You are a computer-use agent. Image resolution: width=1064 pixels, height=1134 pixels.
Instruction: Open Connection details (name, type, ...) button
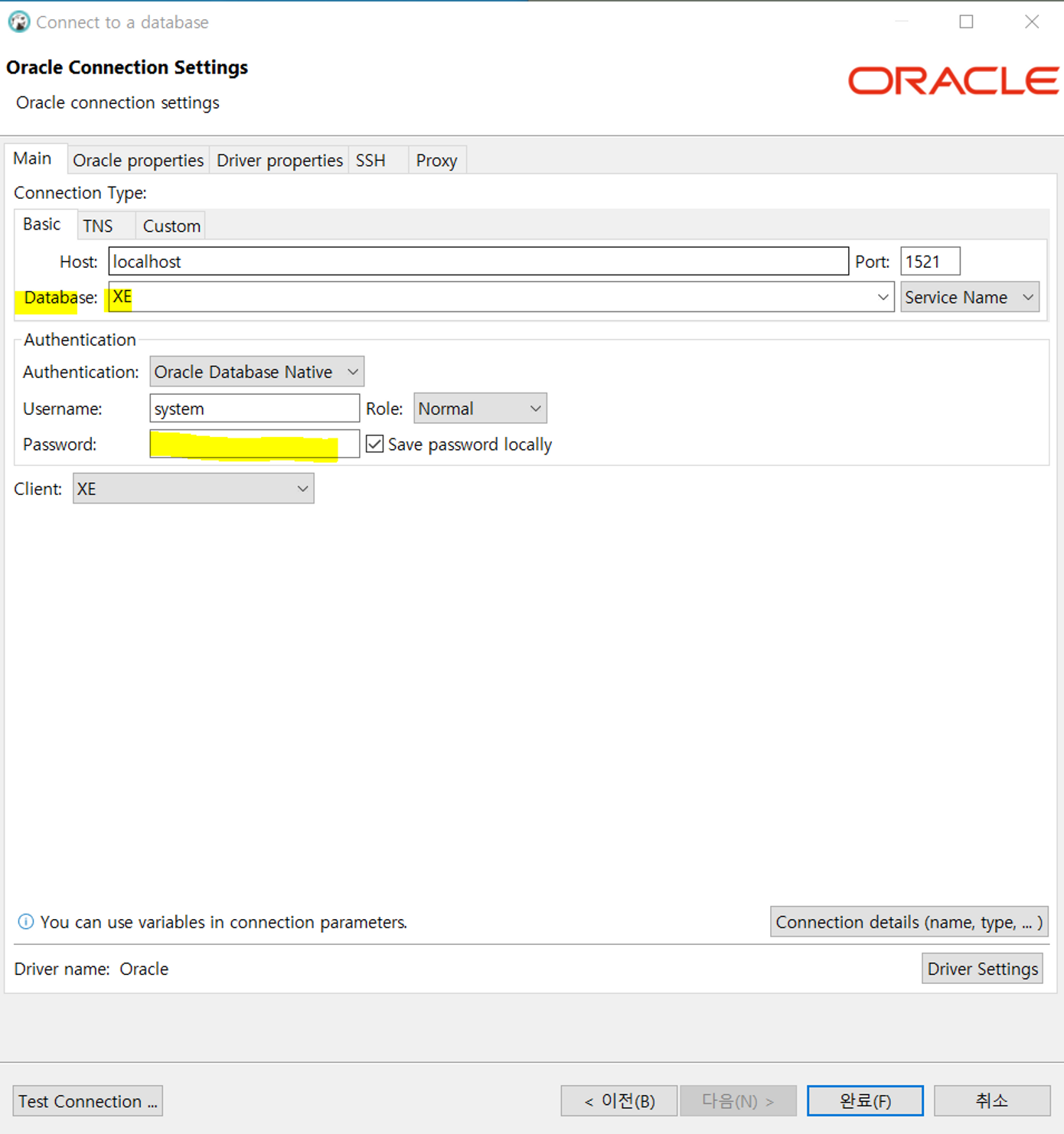click(909, 922)
